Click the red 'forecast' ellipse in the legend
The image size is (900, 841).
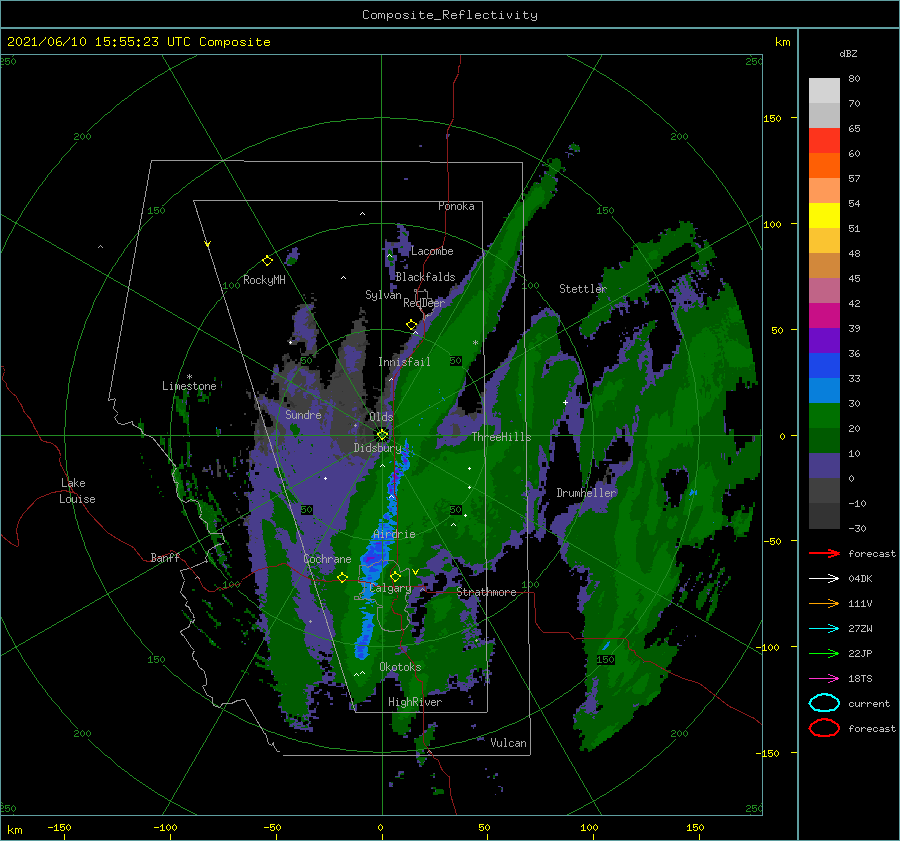pyautogui.click(x=824, y=728)
